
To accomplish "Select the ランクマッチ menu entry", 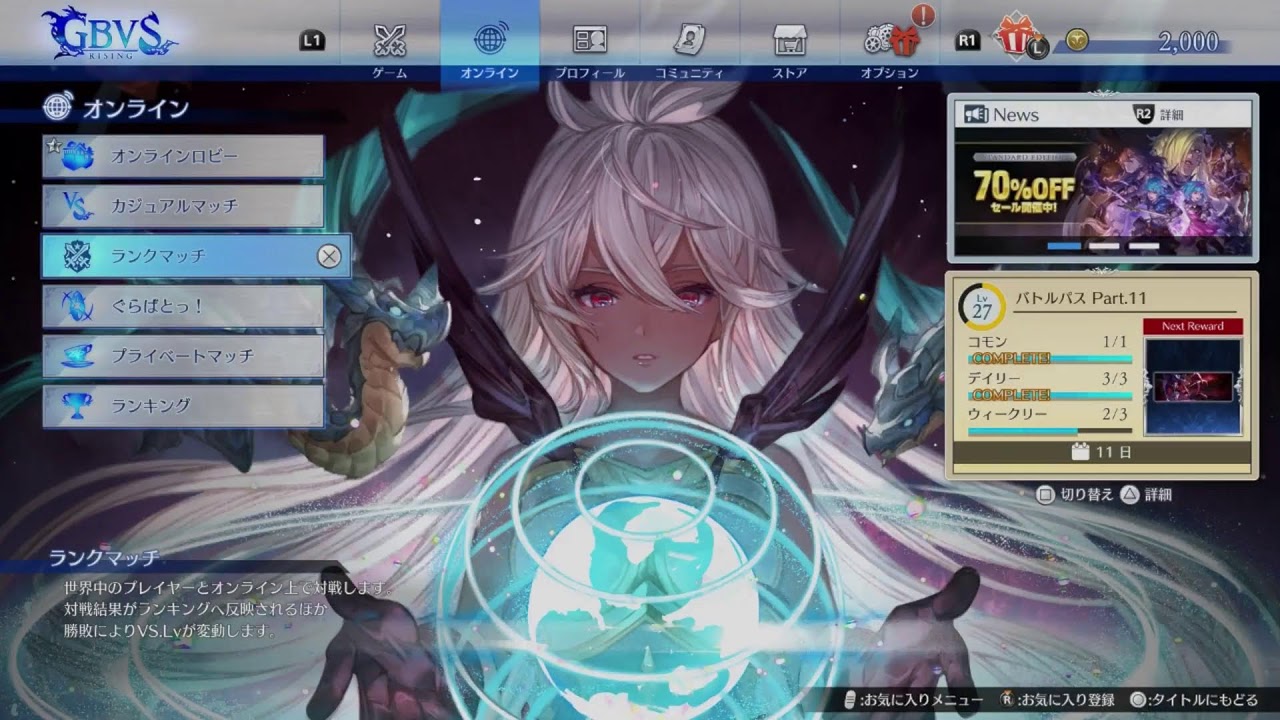I will point(196,256).
